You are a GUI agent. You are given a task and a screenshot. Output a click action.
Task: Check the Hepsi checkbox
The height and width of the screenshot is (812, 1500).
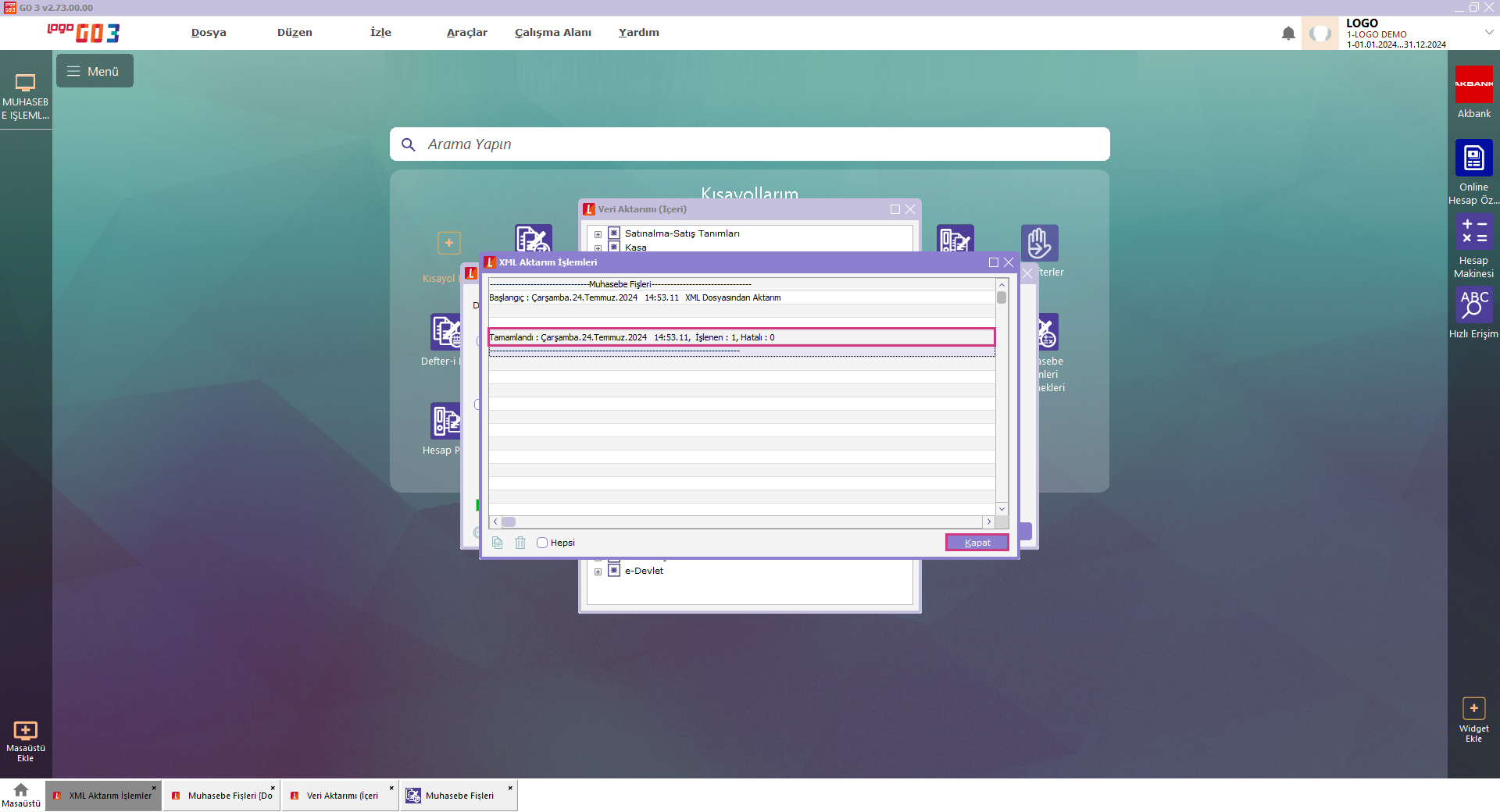coord(542,543)
